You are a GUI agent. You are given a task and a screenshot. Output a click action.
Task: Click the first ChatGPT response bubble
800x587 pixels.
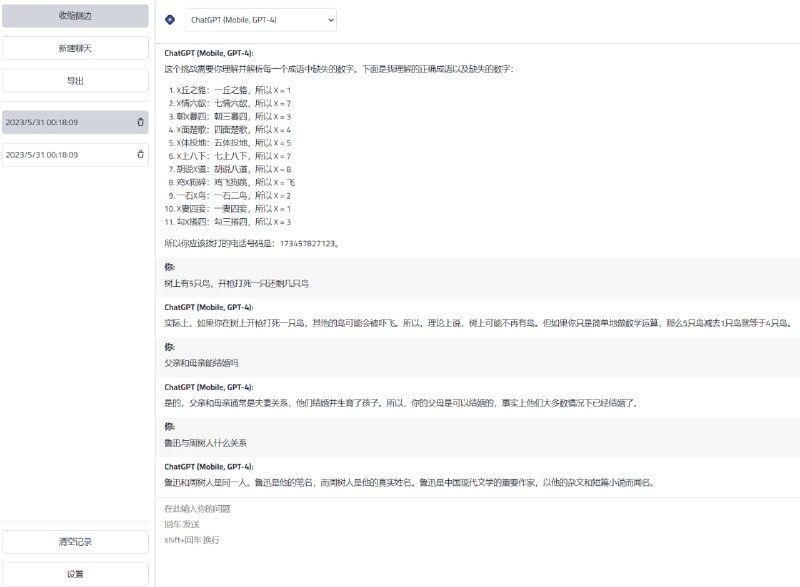click(400, 150)
